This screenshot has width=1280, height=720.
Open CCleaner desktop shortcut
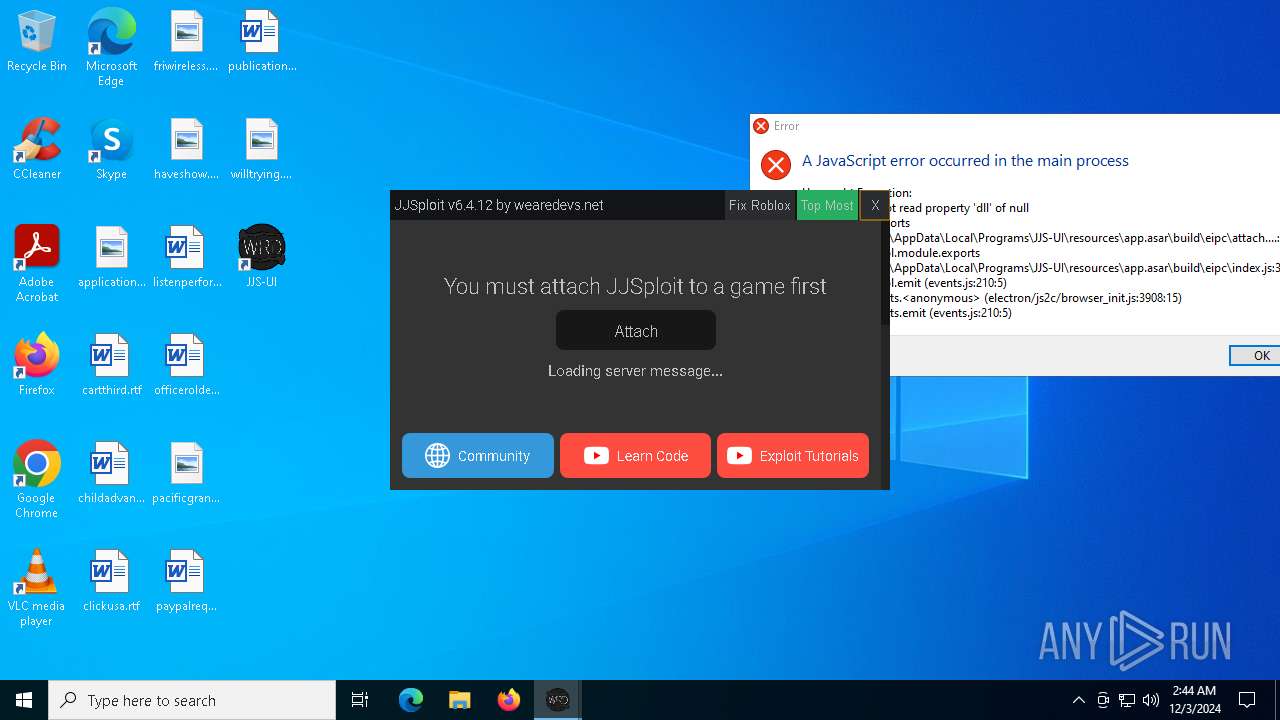tap(37, 150)
